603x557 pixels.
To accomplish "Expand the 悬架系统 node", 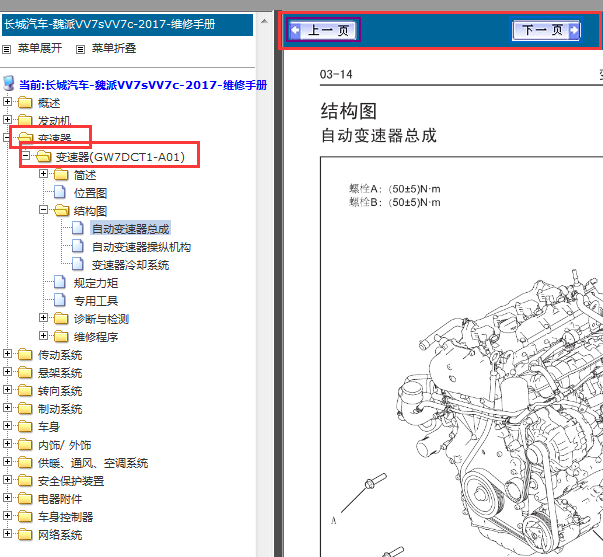I will tap(7, 372).
